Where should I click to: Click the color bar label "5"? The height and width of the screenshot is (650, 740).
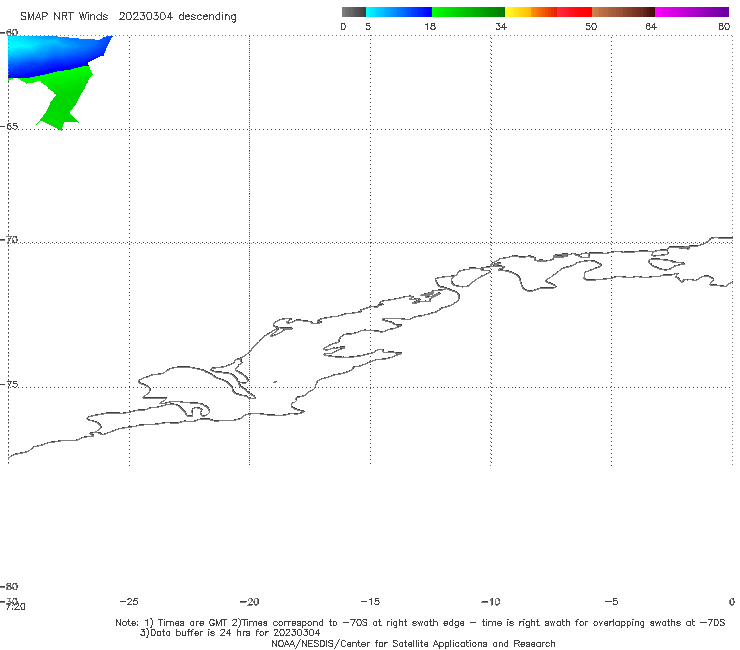click(x=368, y=26)
